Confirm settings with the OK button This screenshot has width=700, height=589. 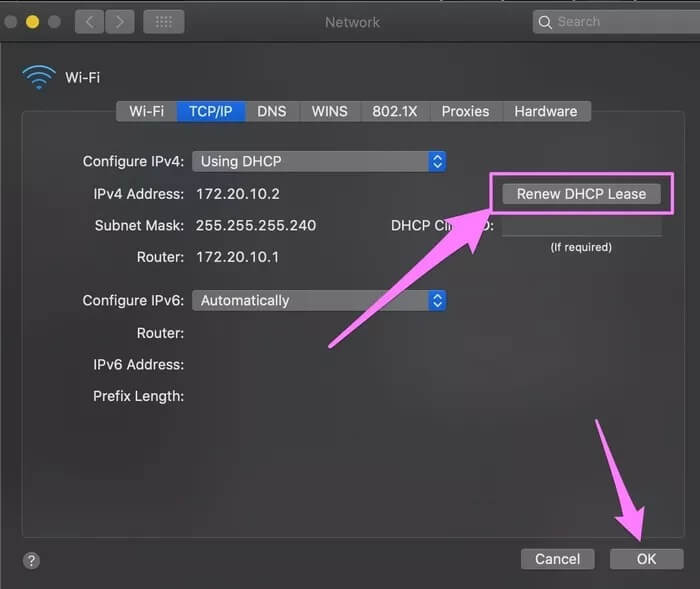coord(646,559)
